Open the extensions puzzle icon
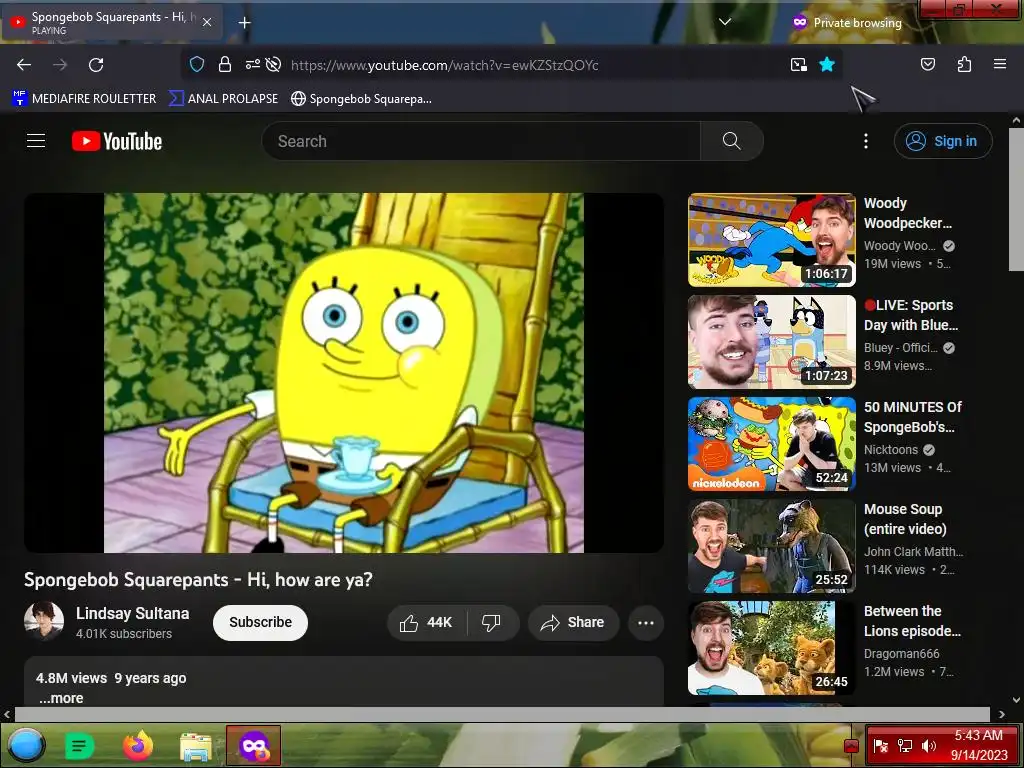 [964, 64]
